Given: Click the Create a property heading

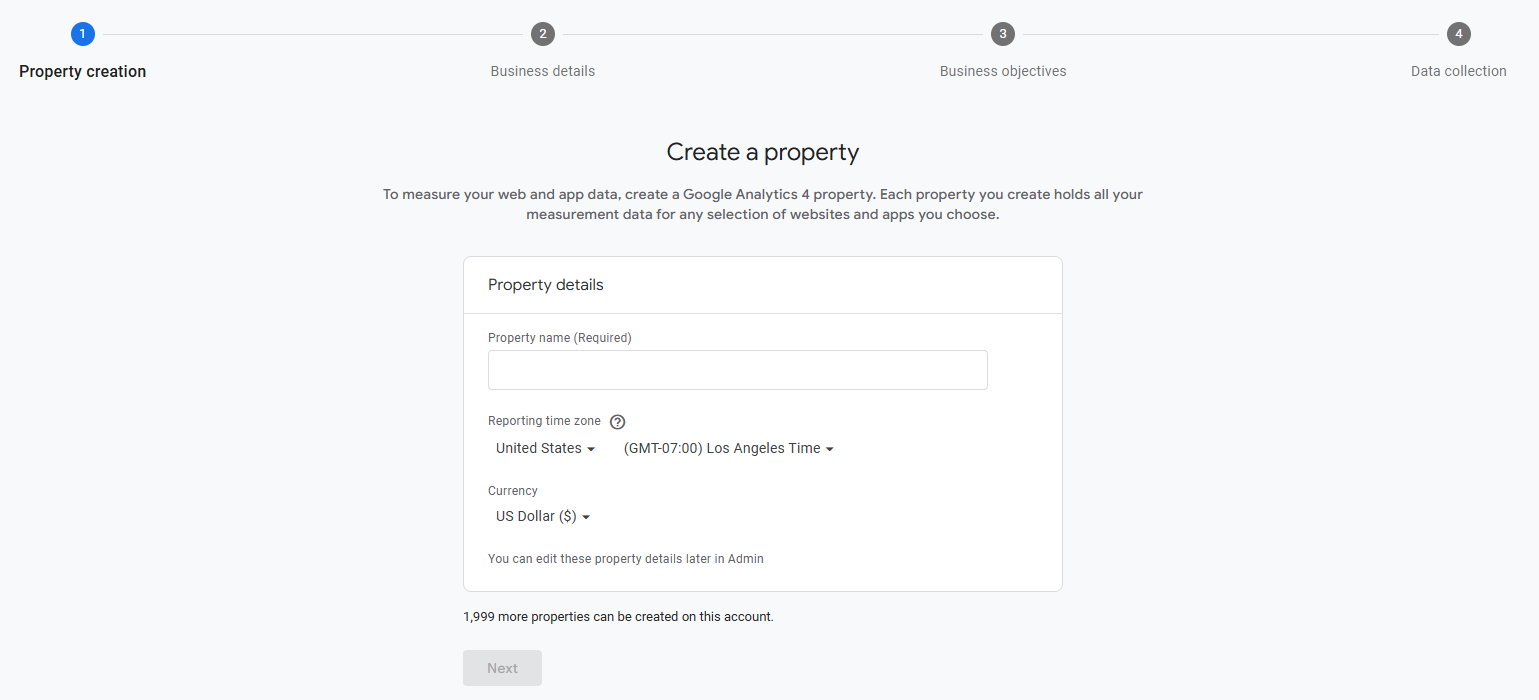Looking at the screenshot, I should (x=763, y=152).
